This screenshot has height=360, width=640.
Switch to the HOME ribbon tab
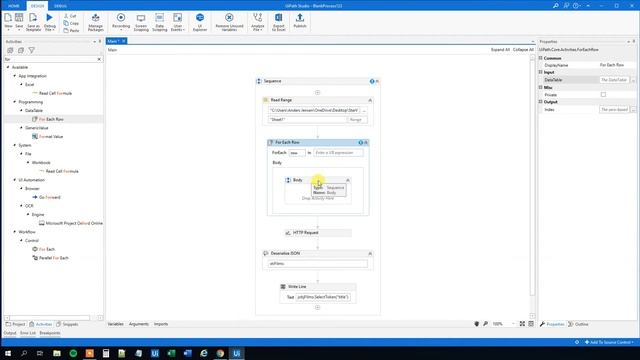(x=13, y=6)
